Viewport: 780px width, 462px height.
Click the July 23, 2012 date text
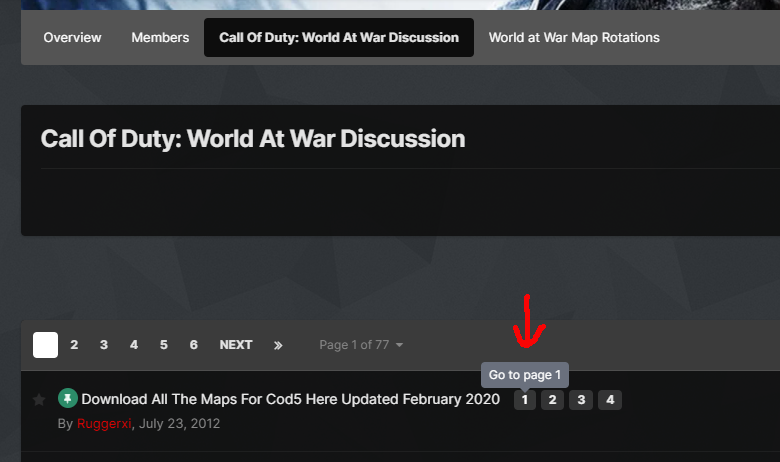coord(179,424)
